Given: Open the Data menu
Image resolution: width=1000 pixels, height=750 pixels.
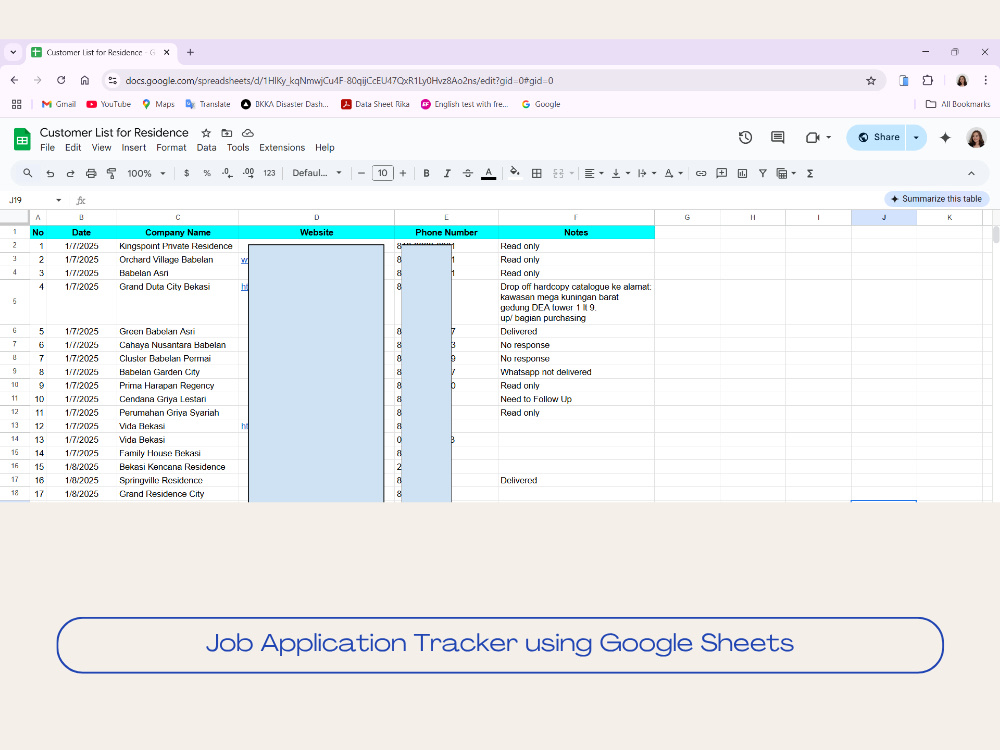Looking at the screenshot, I should click(206, 147).
